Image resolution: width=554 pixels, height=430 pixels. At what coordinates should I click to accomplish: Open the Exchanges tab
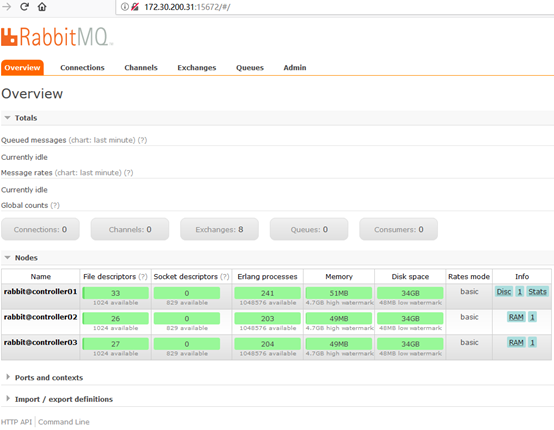tap(197, 67)
